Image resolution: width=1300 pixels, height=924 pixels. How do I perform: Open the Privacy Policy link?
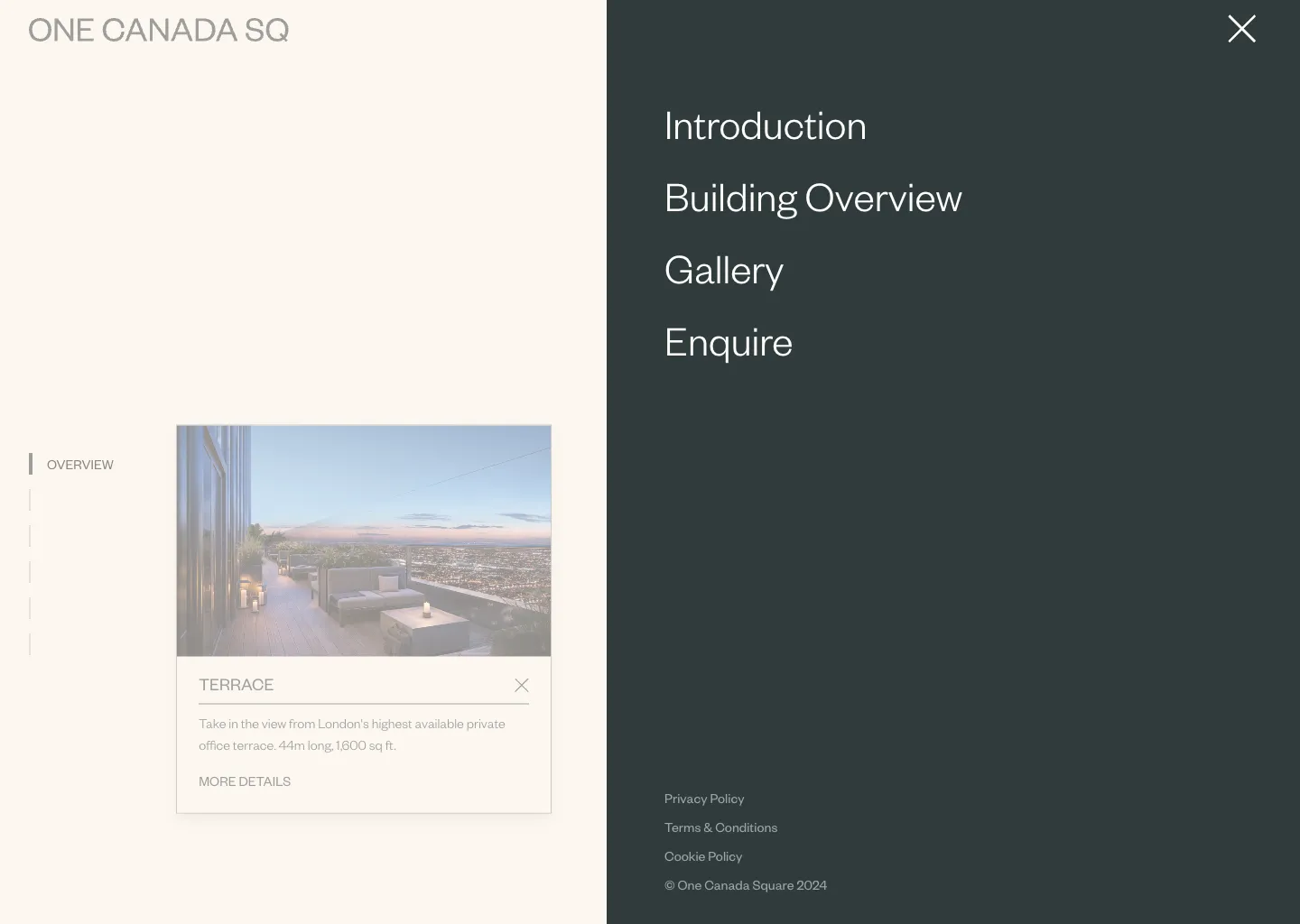[x=704, y=799]
